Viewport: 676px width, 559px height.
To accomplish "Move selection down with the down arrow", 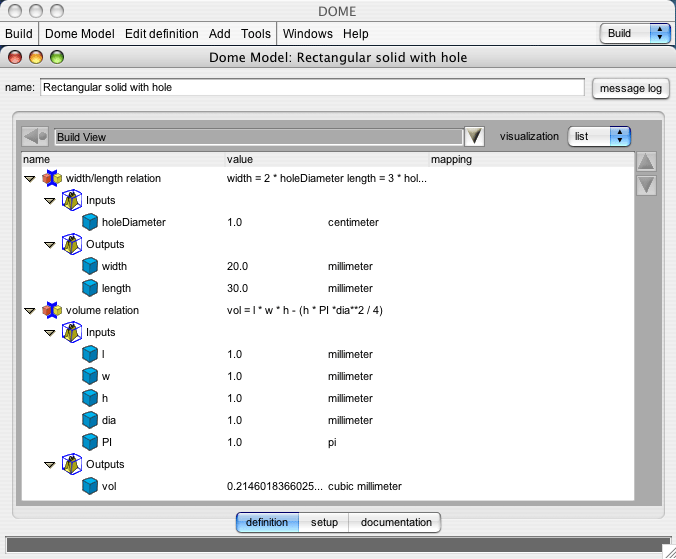I will (646, 186).
